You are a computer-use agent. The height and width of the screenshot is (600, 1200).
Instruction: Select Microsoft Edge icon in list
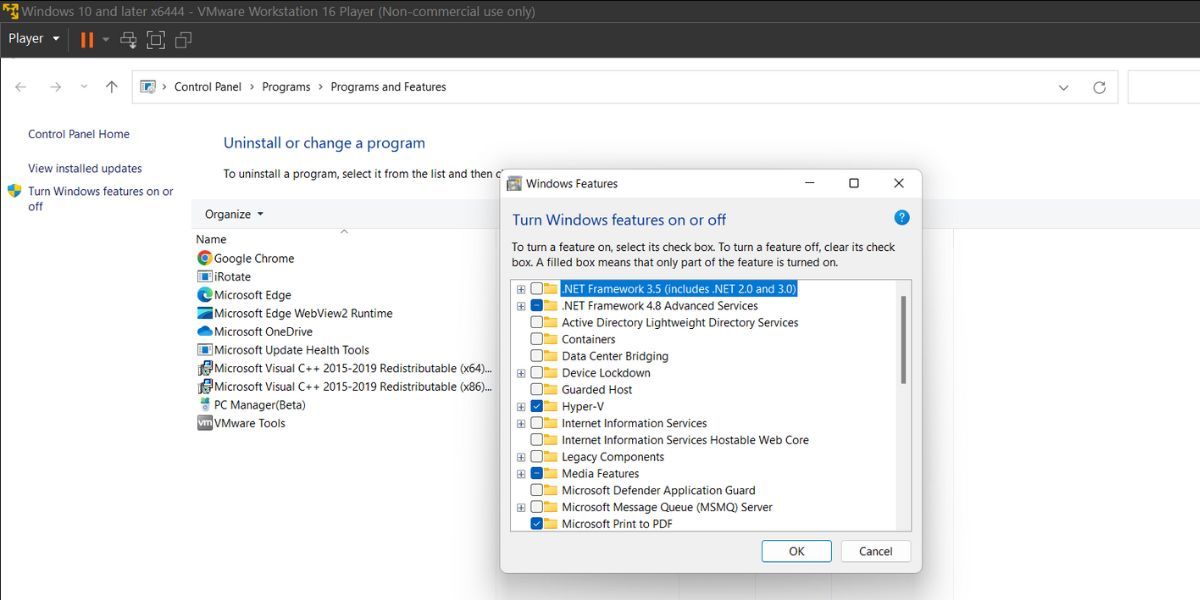(205, 295)
